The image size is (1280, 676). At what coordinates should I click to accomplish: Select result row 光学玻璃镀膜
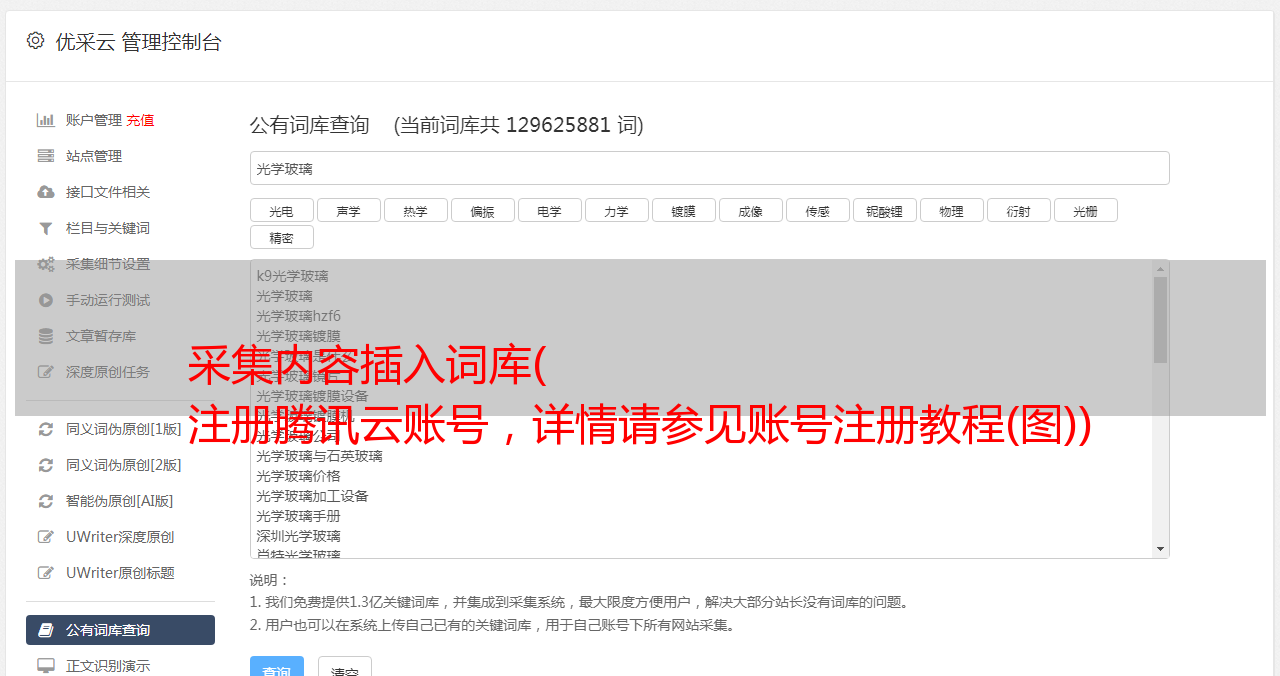click(x=298, y=336)
